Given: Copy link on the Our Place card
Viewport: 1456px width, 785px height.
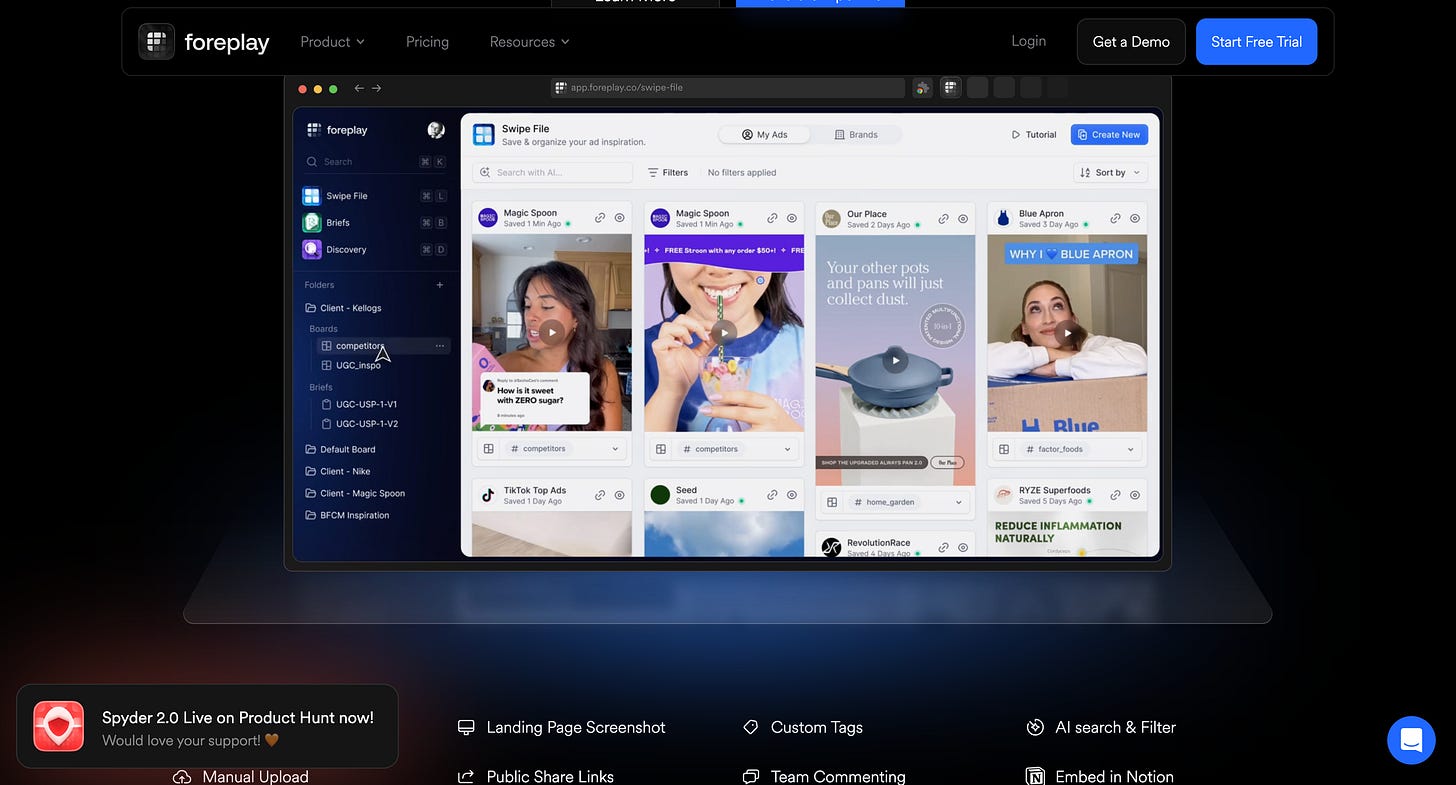Looking at the screenshot, I should [x=943, y=219].
